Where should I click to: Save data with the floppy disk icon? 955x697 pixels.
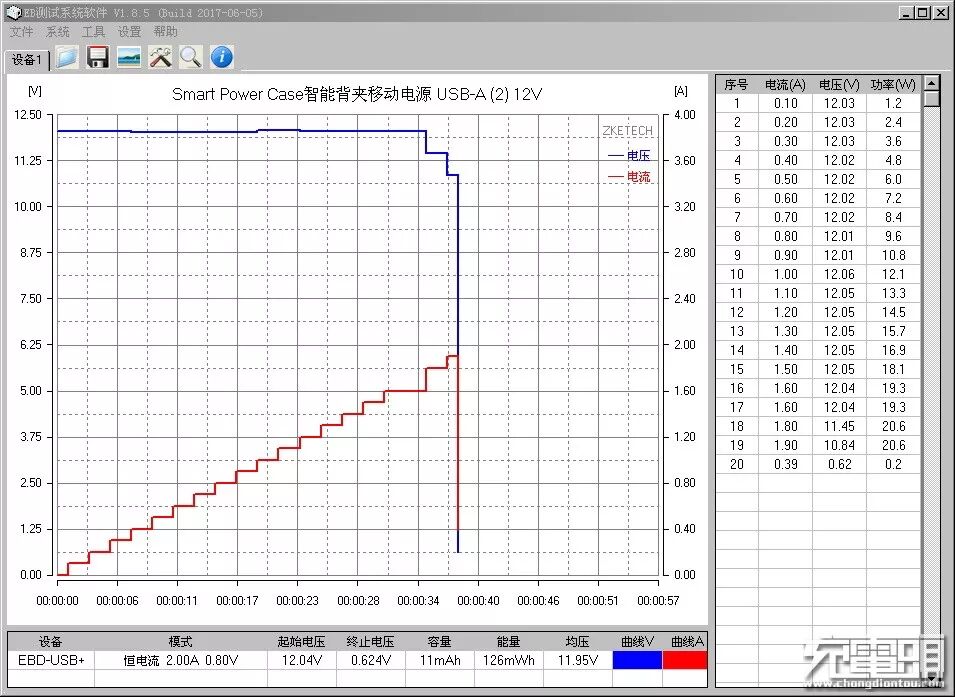(x=97, y=57)
